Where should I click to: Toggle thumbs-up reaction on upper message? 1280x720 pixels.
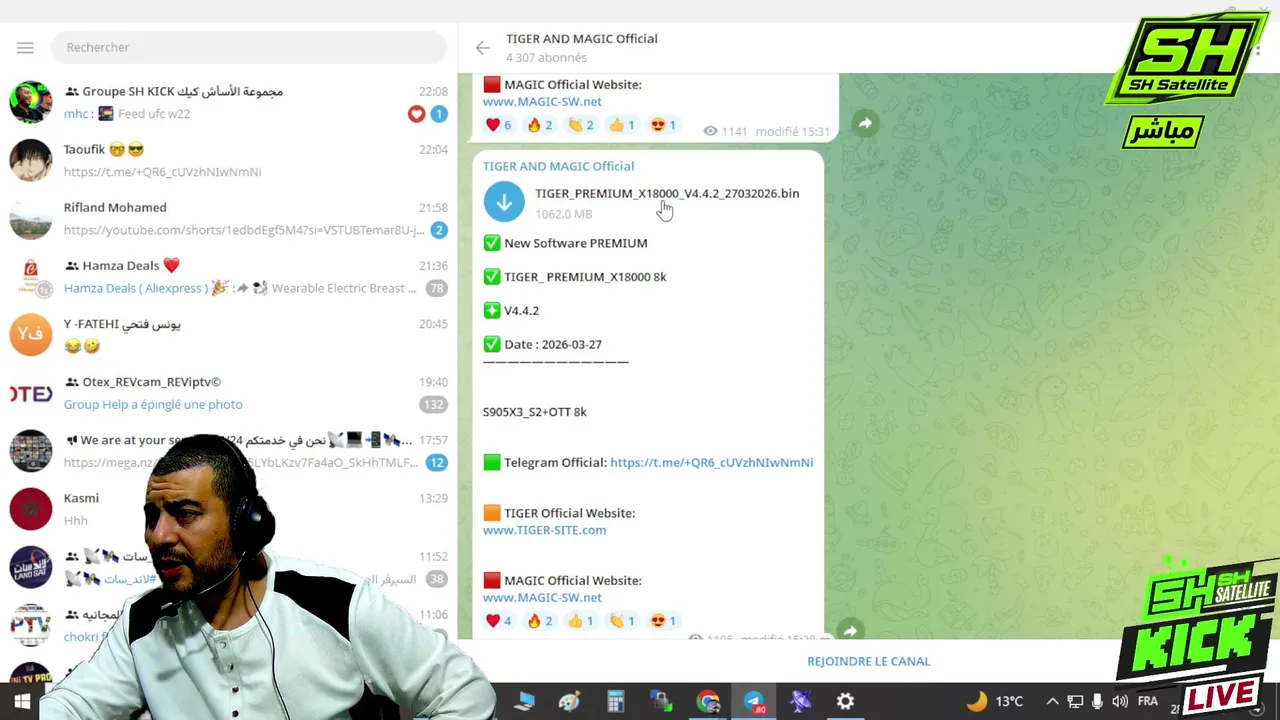(x=622, y=125)
